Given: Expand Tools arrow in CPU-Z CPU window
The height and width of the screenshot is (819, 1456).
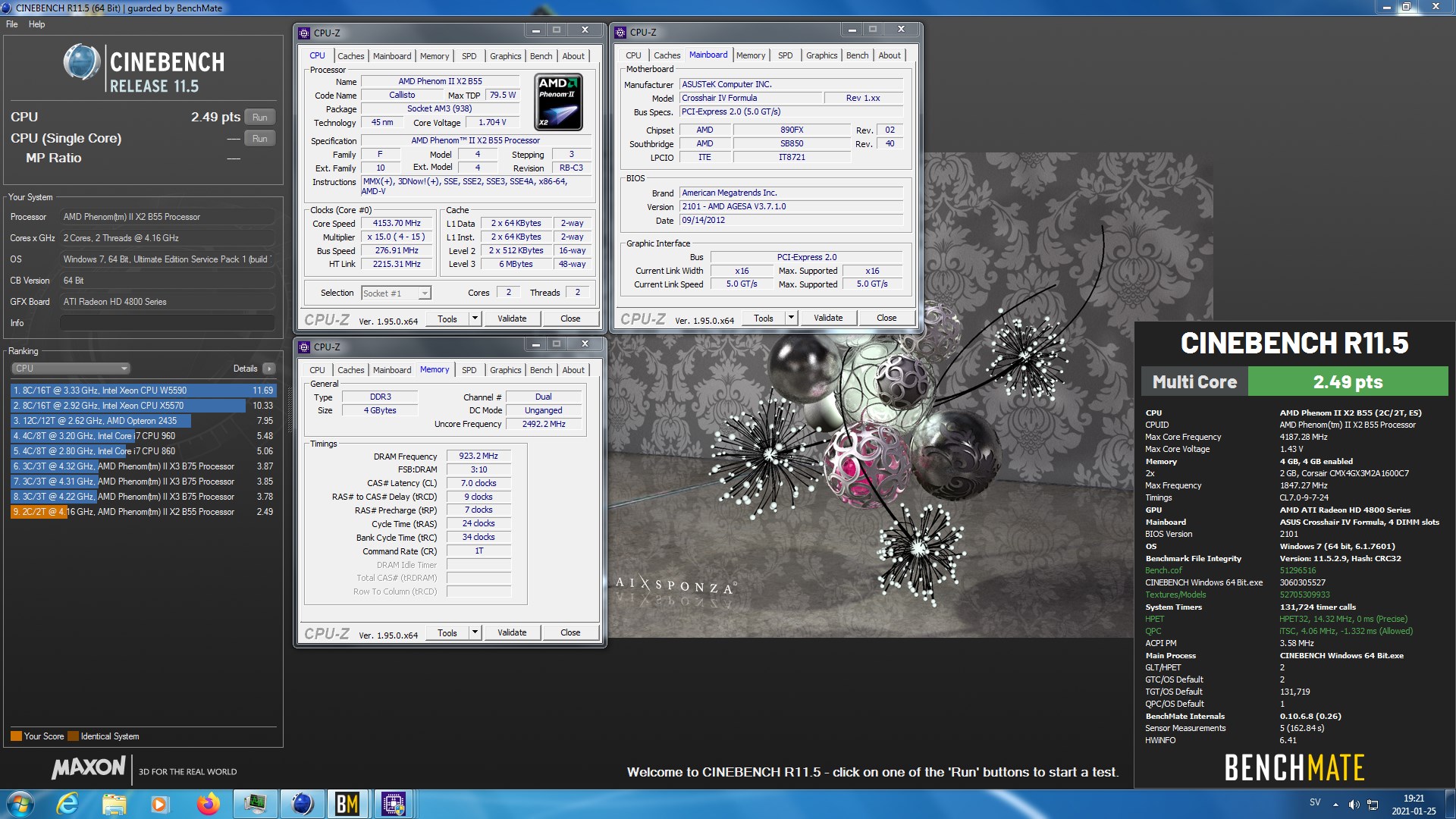Looking at the screenshot, I should [x=475, y=318].
